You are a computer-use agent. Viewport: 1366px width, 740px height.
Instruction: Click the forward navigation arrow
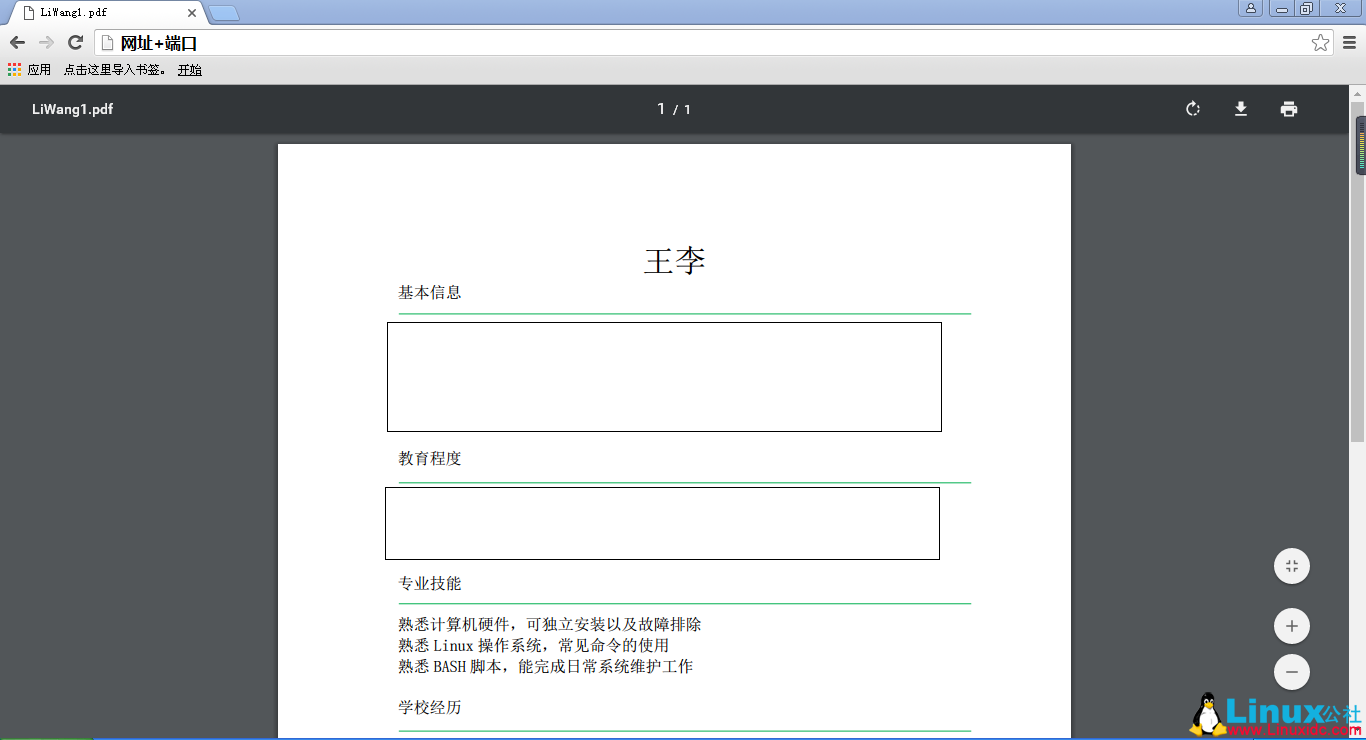click(46, 43)
